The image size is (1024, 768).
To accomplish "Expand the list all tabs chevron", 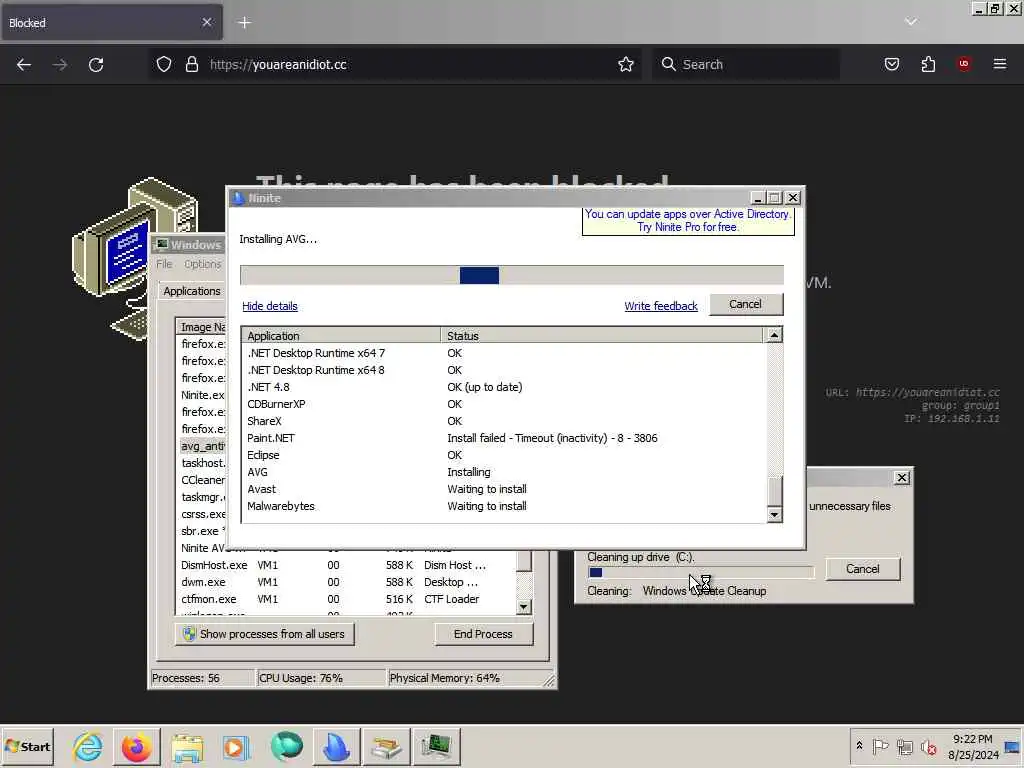I will pyautogui.click(x=910, y=22).
